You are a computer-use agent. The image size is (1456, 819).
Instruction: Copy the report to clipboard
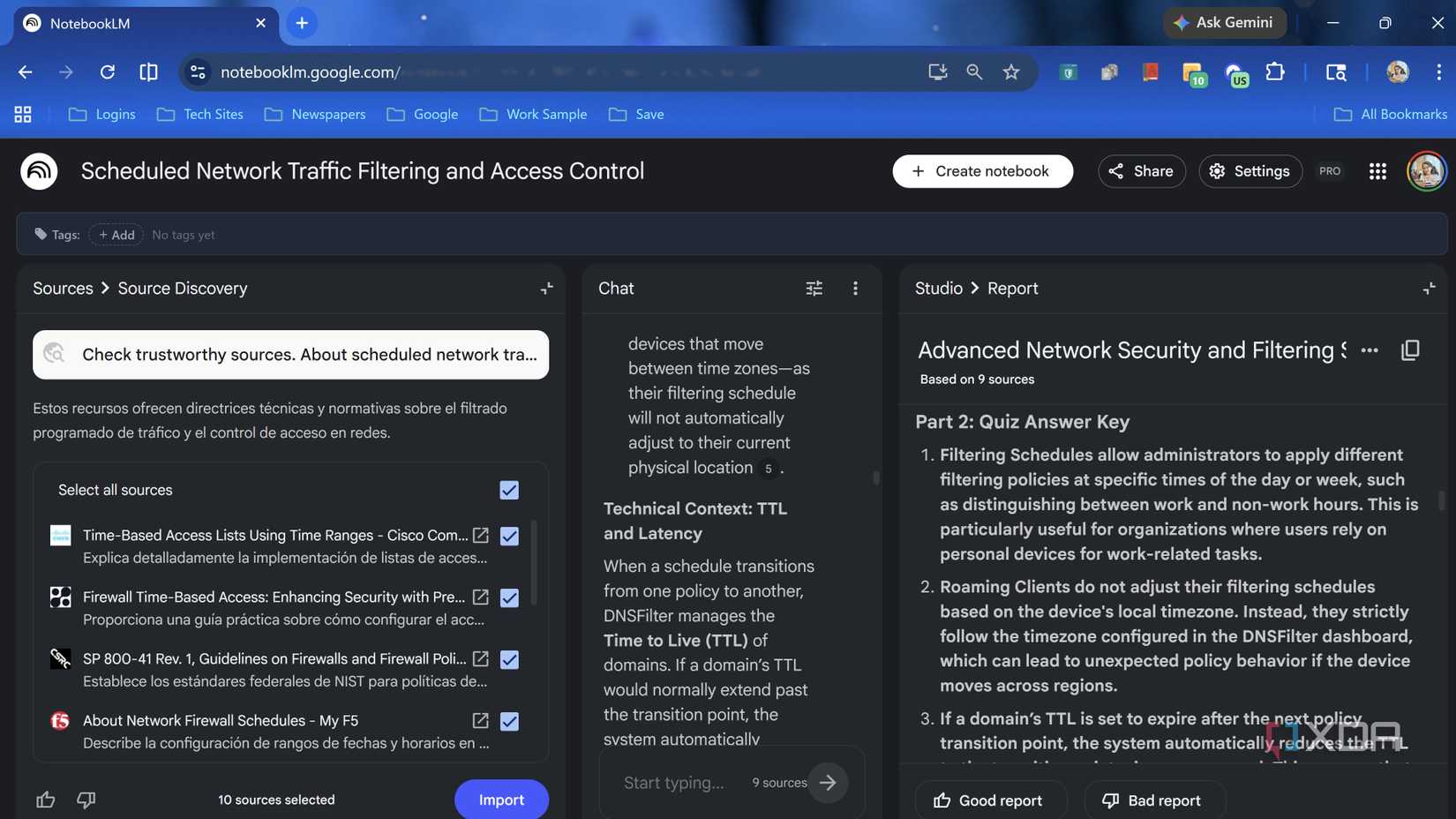click(1410, 350)
